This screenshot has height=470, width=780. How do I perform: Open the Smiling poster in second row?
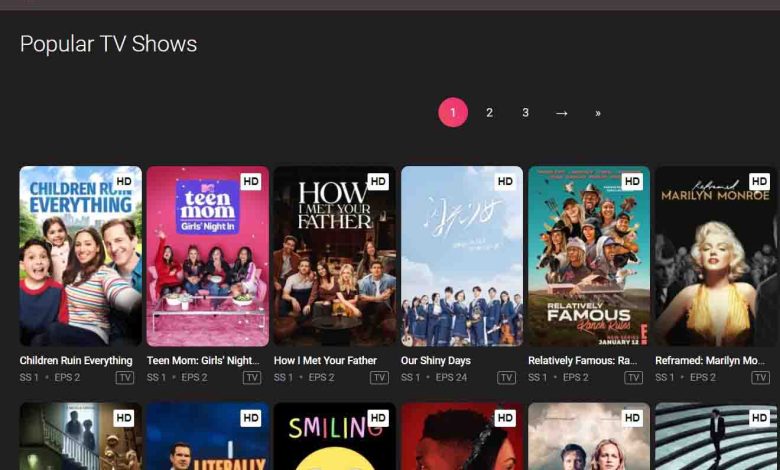click(335, 436)
